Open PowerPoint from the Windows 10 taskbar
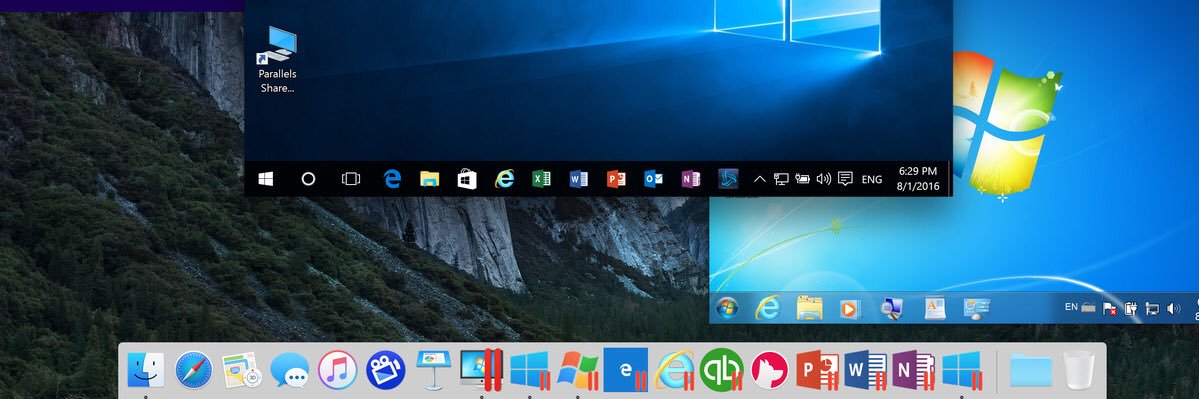The width and height of the screenshot is (1199, 399). [616, 179]
